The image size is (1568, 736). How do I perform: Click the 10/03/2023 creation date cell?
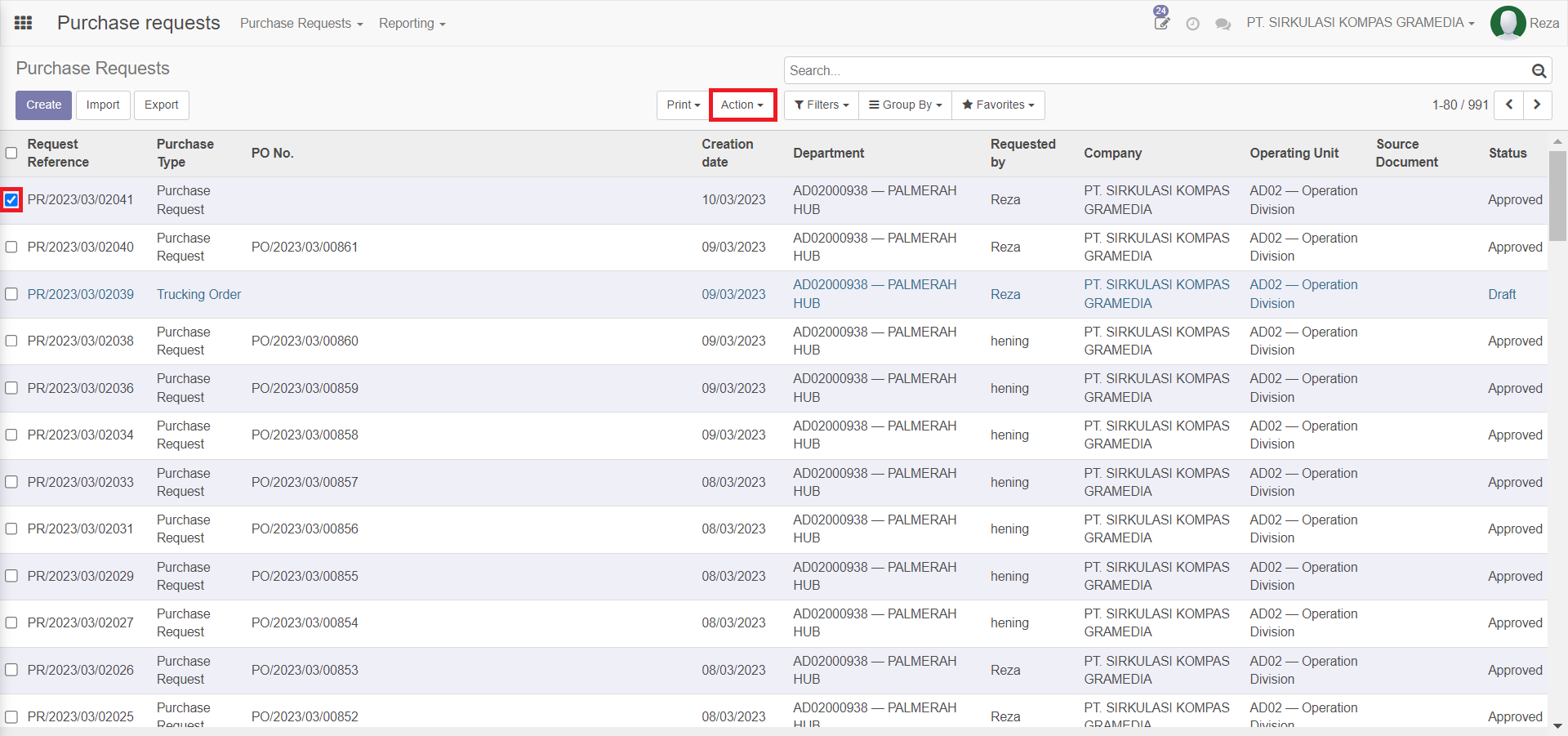pyautogui.click(x=733, y=199)
